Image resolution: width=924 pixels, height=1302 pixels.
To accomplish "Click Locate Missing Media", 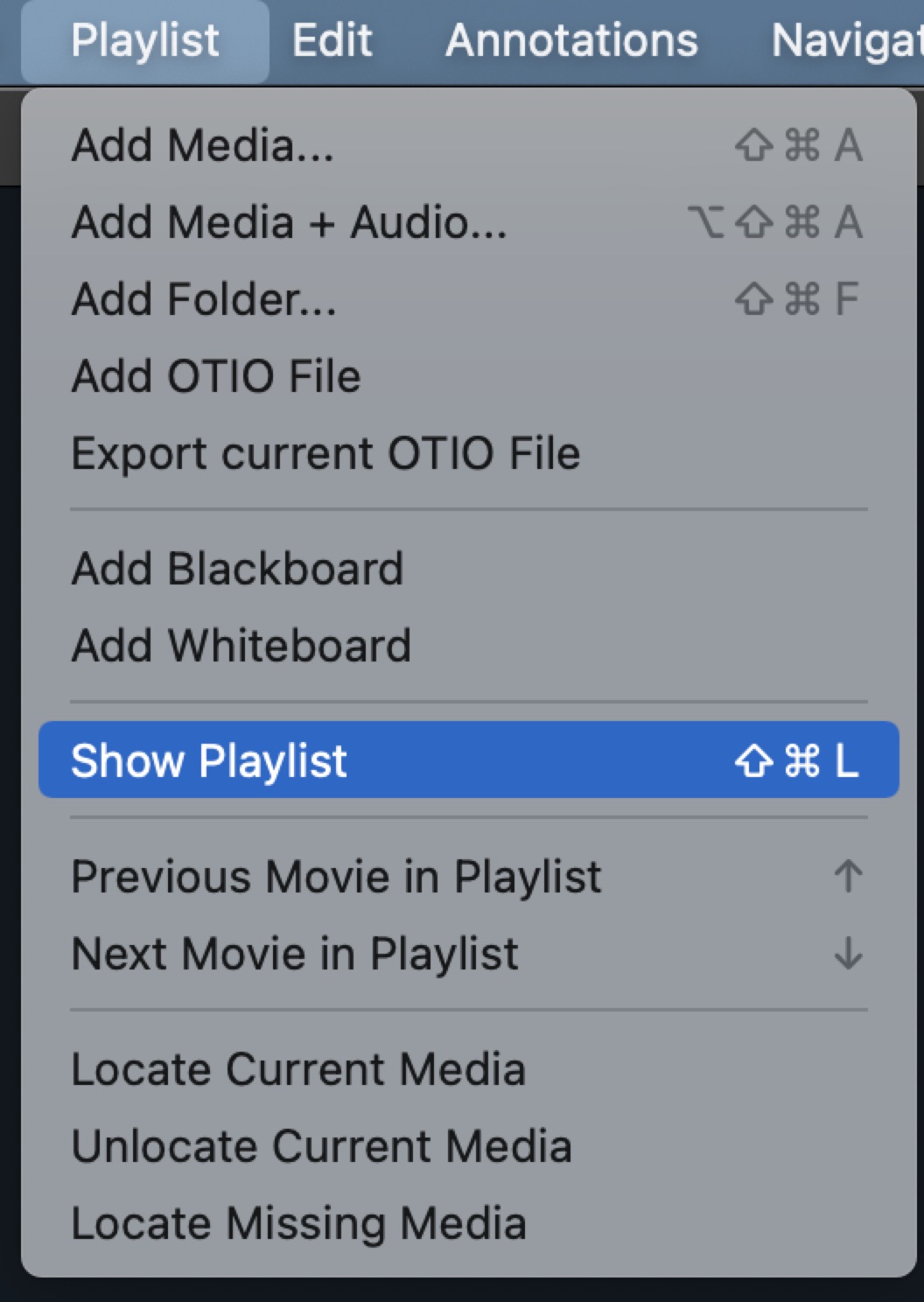I will click(298, 1223).
